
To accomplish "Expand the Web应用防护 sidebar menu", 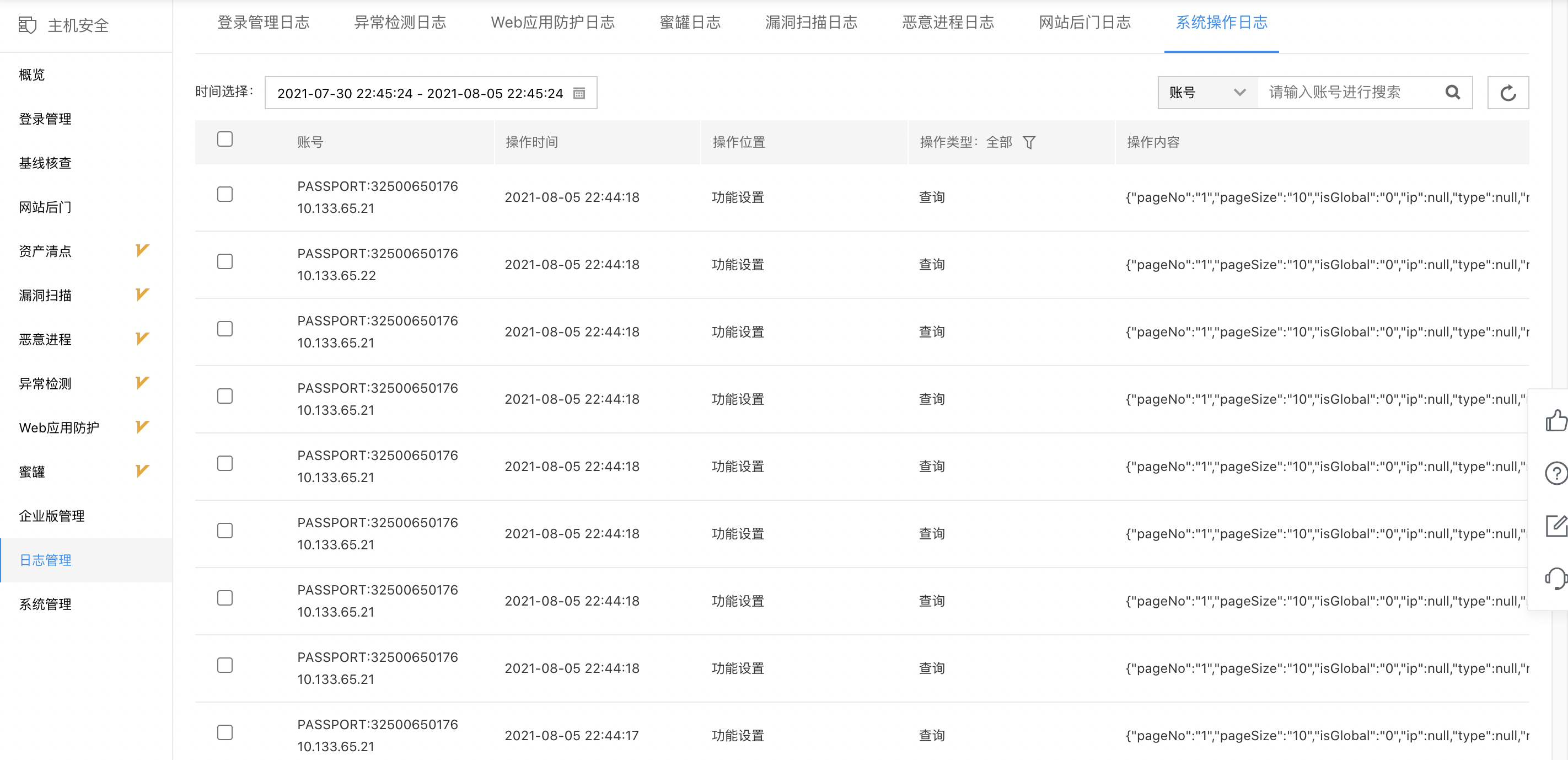I will point(86,427).
